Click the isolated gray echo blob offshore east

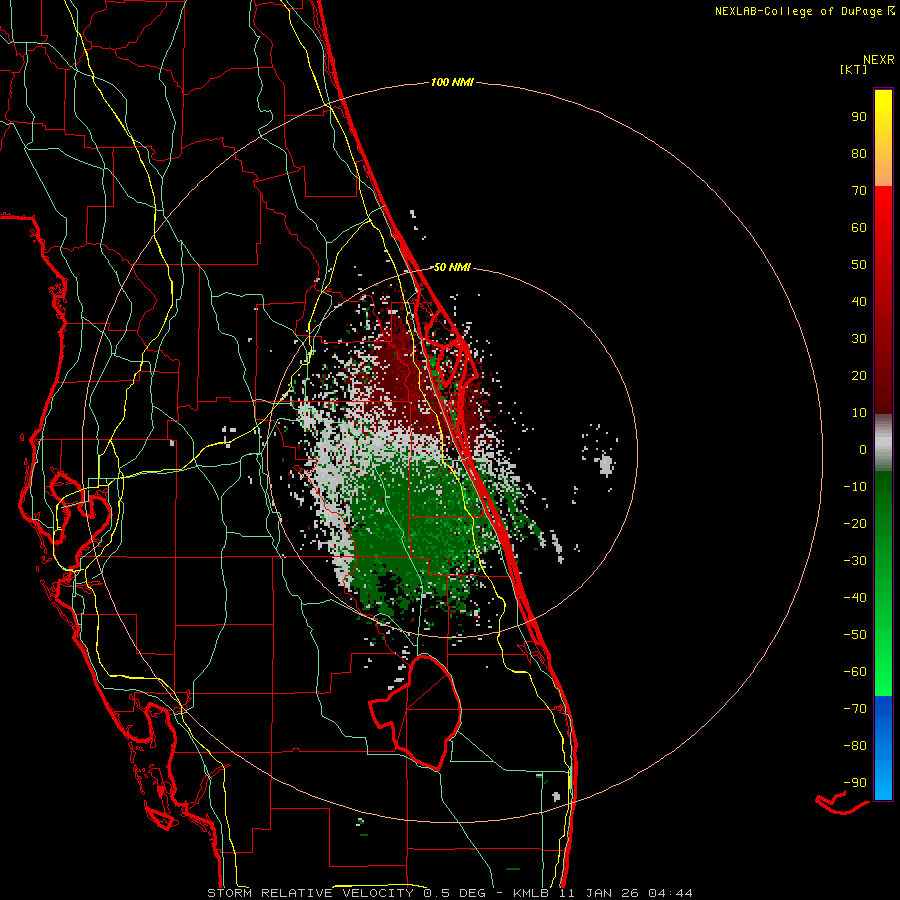[607, 464]
